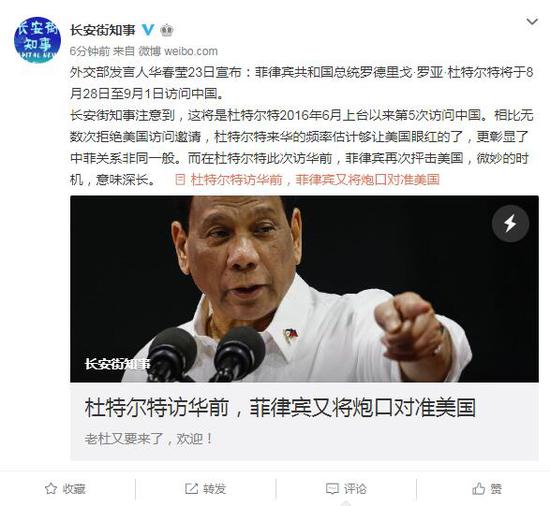The image size is (550, 506).
Task: Open the 长安街知事 account name link
Action: tap(102, 30)
